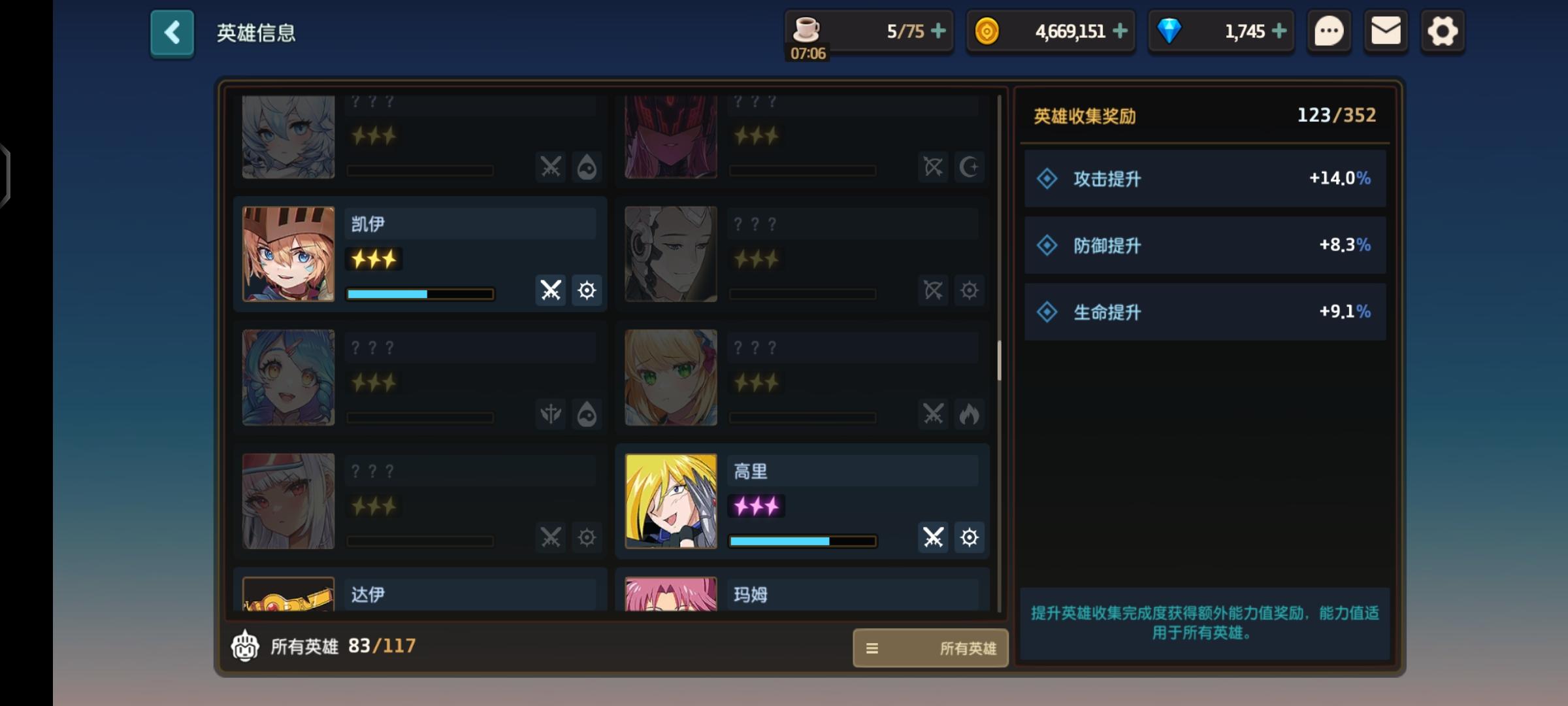Click 凯伊's crossed swords class icon
The width and height of the screenshot is (1568, 706).
[551, 290]
